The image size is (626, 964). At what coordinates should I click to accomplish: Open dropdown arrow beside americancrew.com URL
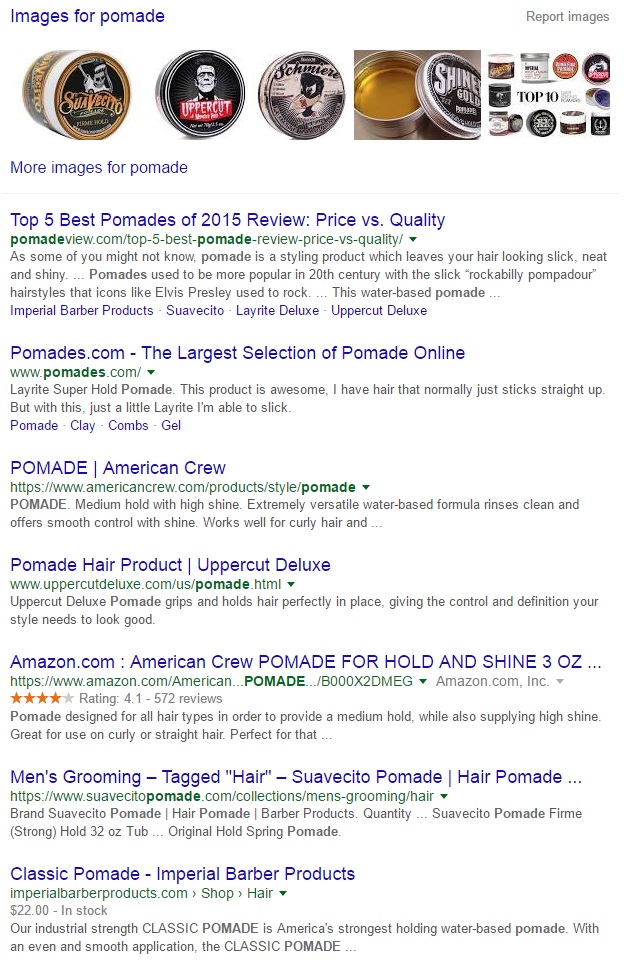365,488
